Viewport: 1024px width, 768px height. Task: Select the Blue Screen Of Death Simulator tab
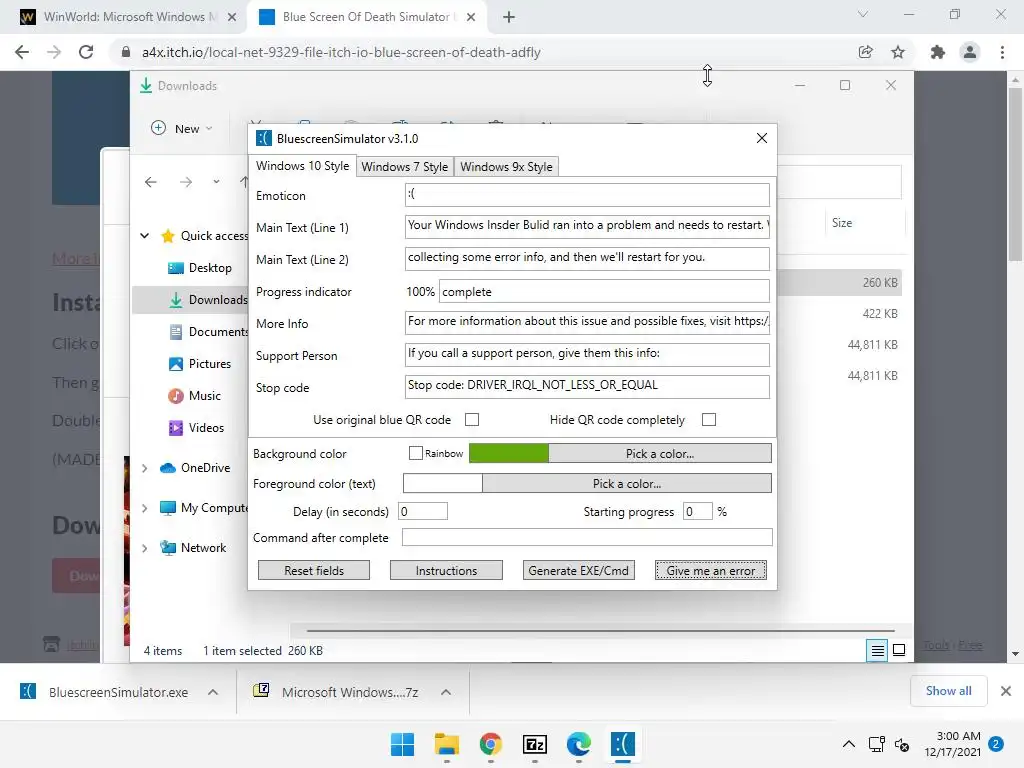pos(366,17)
